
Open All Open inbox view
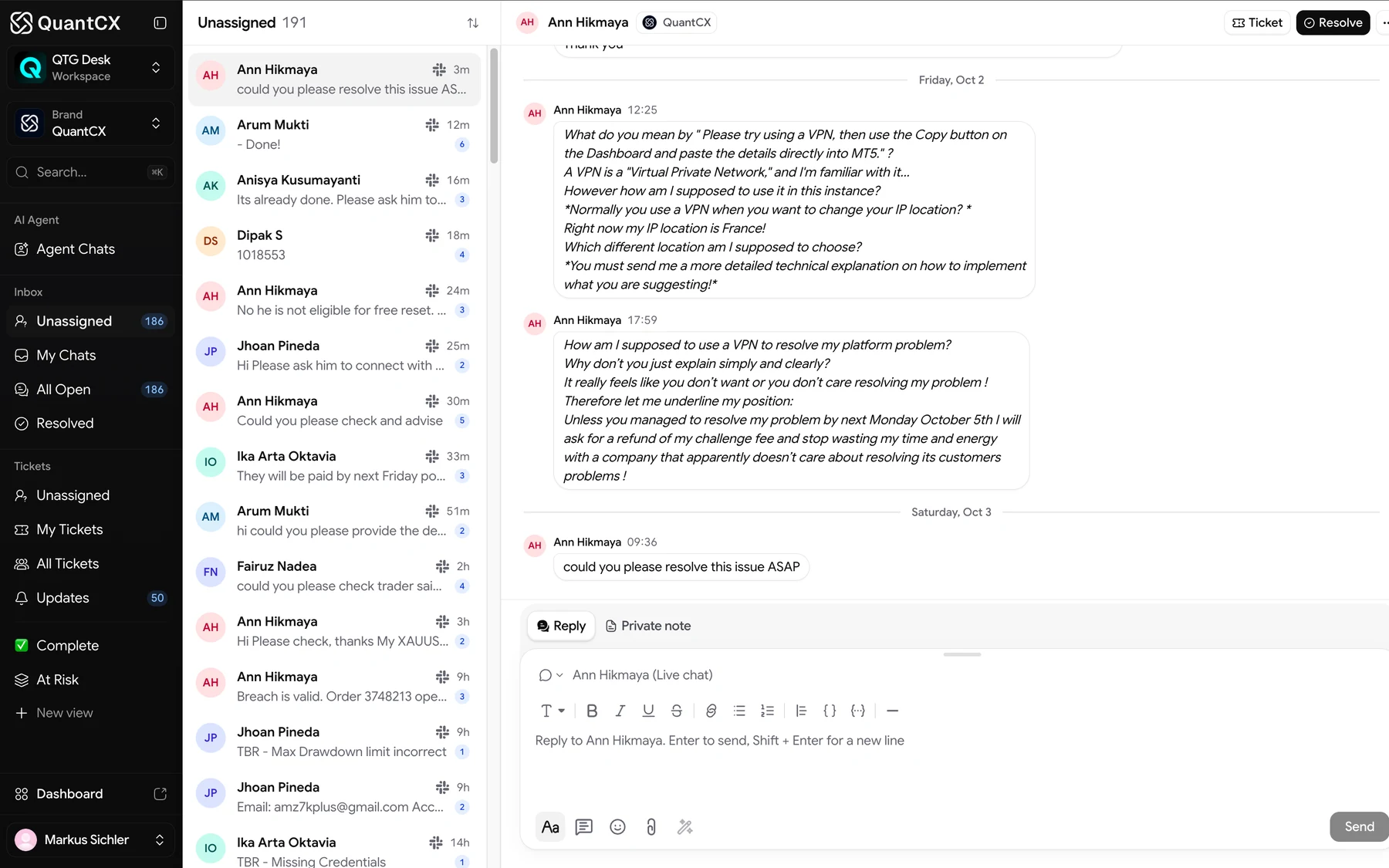click(90, 390)
